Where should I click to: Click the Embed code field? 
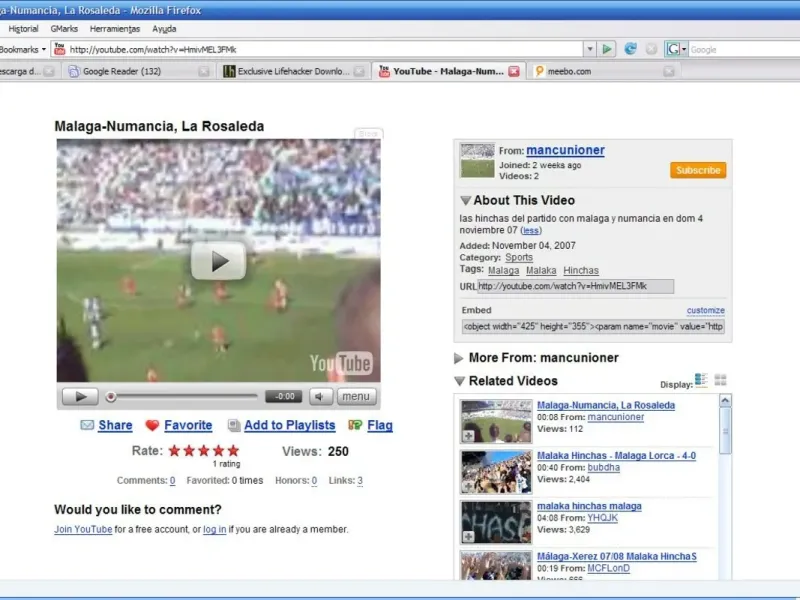pyautogui.click(x=593, y=327)
